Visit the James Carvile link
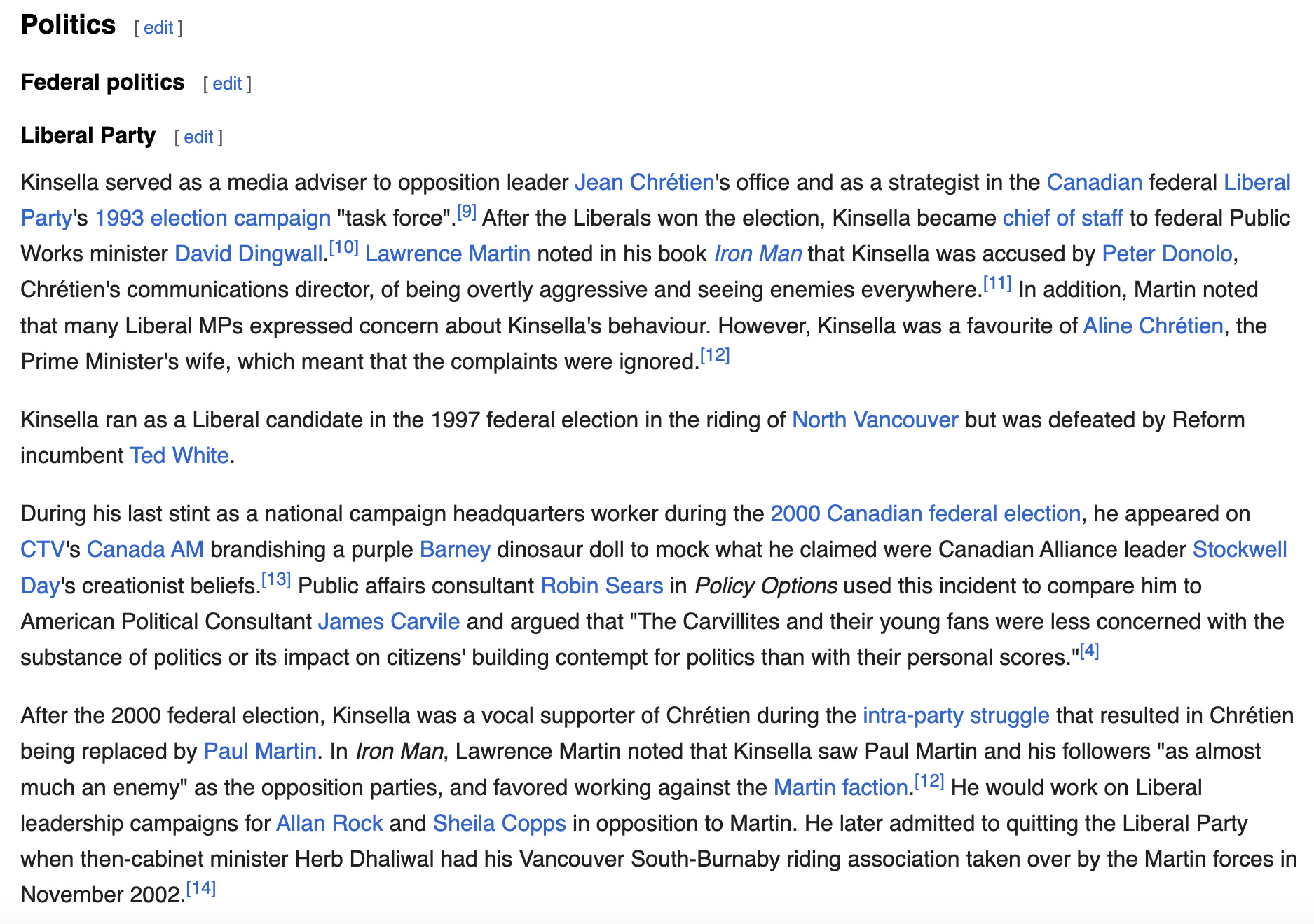This screenshot has width=1314, height=924. (x=389, y=621)
